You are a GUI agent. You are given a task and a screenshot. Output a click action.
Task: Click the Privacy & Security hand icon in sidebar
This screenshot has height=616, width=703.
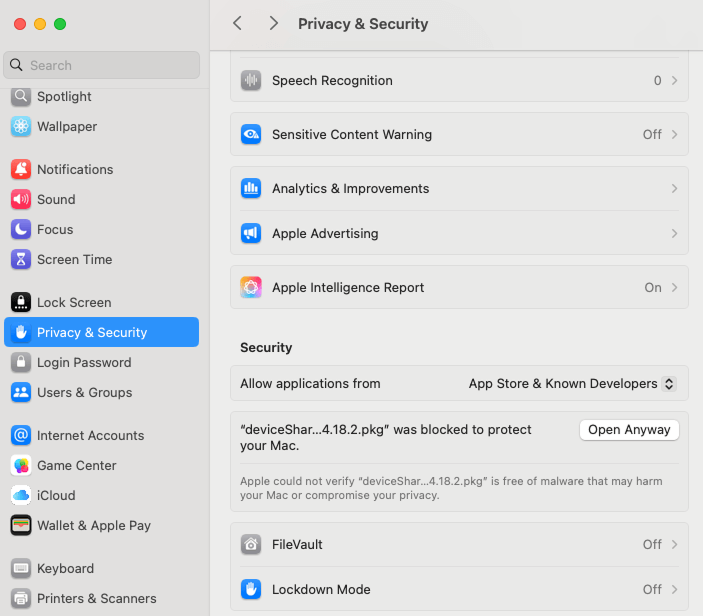pos(21,333)
